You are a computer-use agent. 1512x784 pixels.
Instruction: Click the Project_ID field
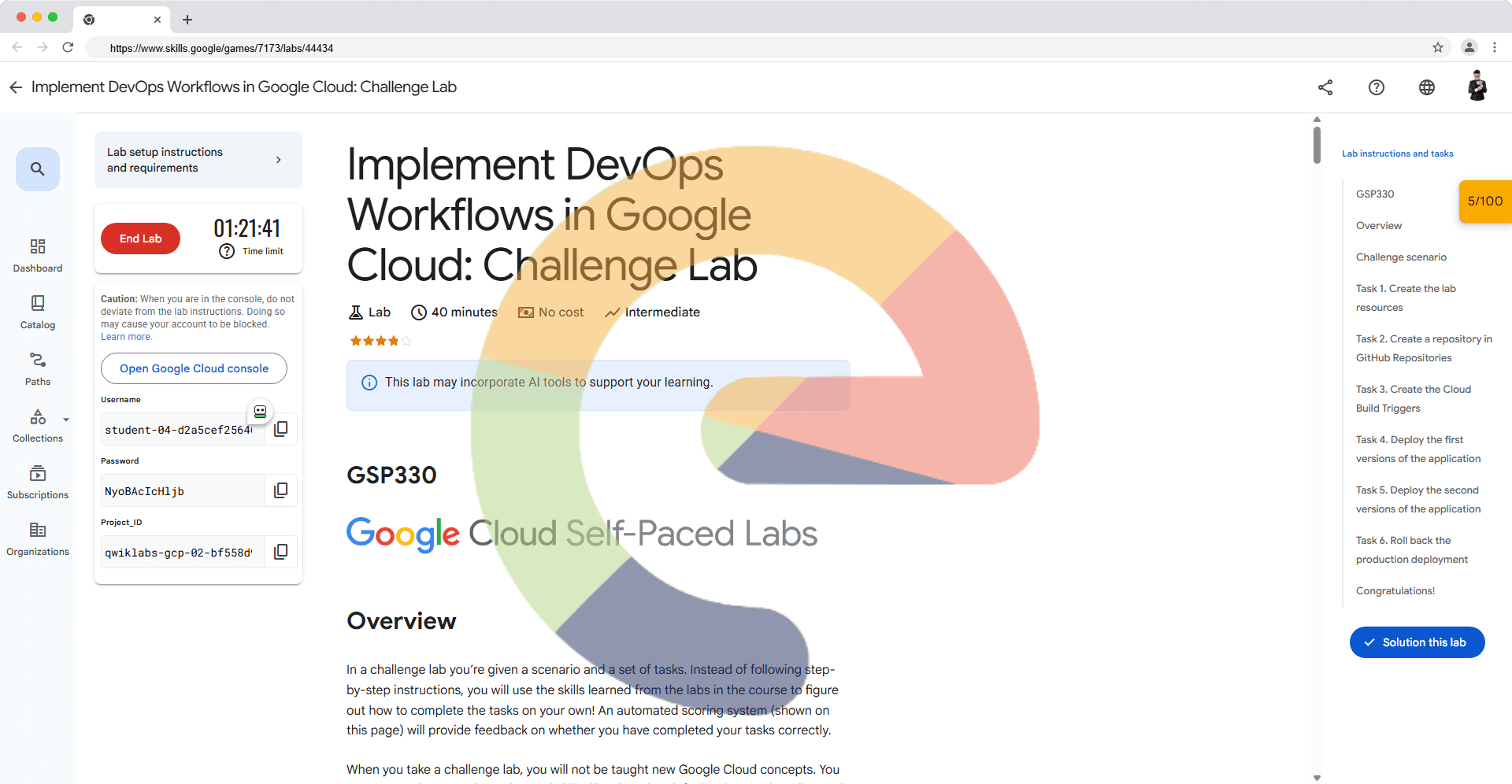(x=183, y=553)
